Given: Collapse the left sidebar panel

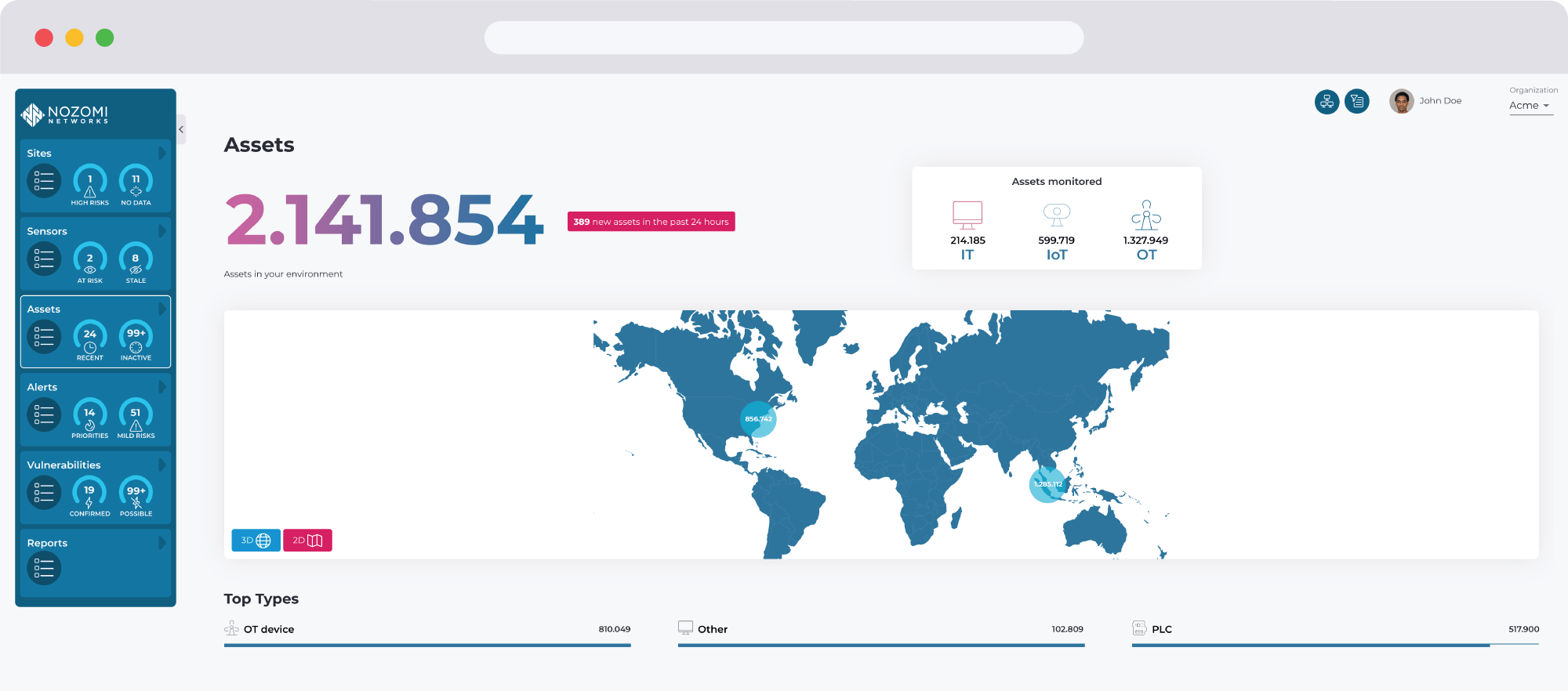Looking at the screenshot, I should click(181, 129).
